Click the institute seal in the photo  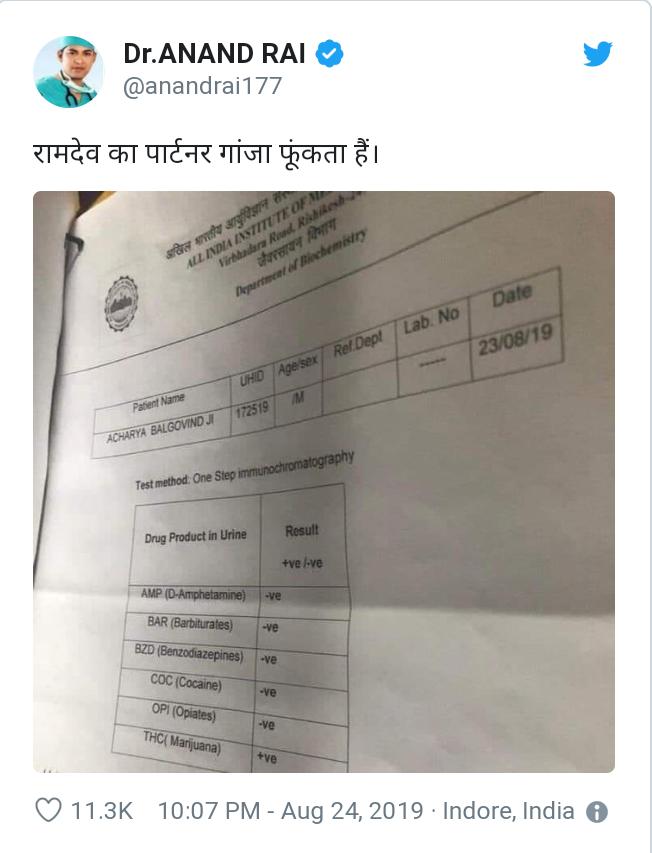coord(121,304)
